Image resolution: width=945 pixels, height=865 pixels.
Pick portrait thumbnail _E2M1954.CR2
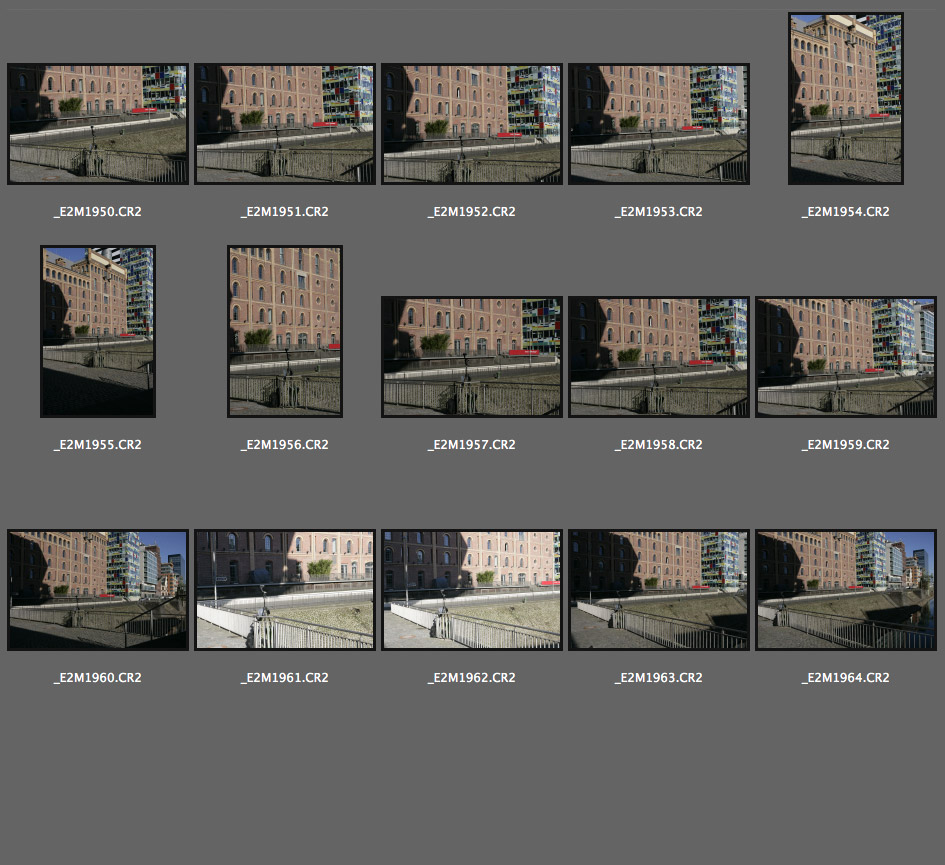845,98
